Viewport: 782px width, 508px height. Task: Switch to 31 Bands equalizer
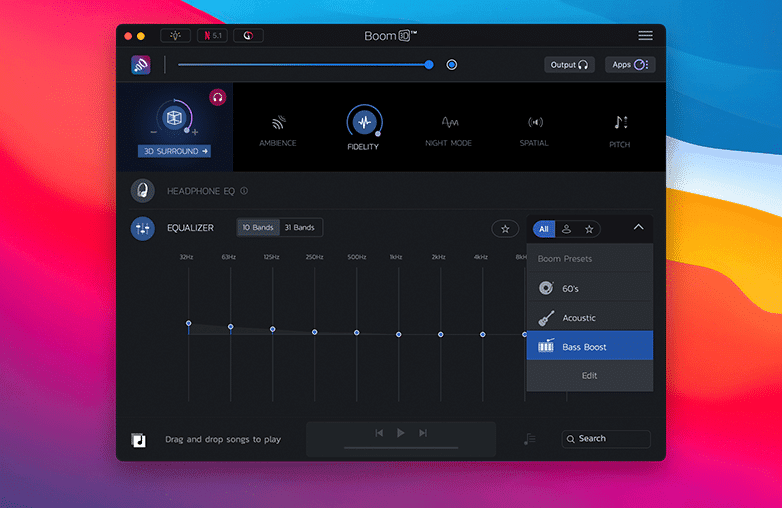(300, 227)
